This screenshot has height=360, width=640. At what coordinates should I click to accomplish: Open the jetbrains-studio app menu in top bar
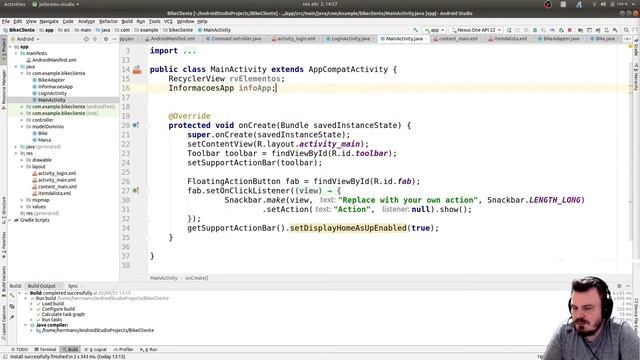pyautogui.click(x=56, y=4)
